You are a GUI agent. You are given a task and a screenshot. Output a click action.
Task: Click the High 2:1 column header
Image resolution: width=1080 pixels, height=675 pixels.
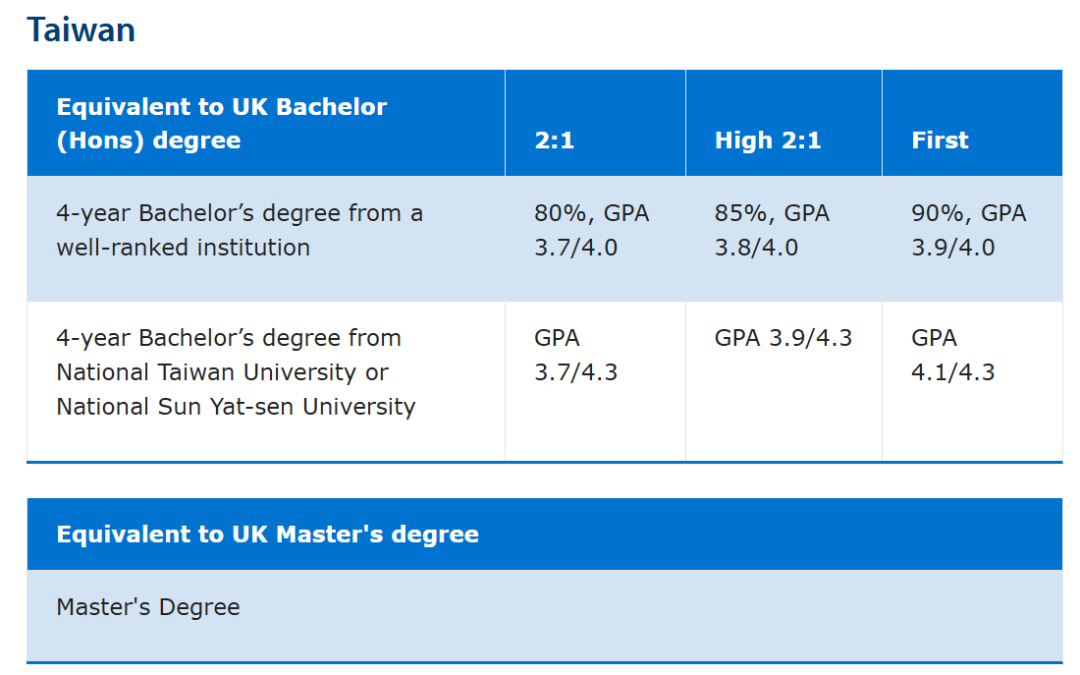point(784,123)
